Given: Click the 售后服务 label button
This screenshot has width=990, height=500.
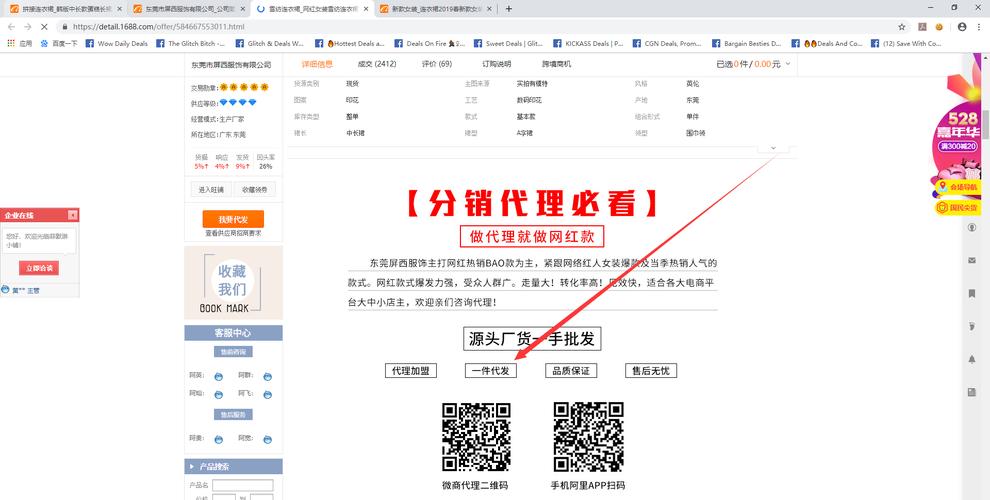Looking at the screenshot, I should click(x=233, y=415).
